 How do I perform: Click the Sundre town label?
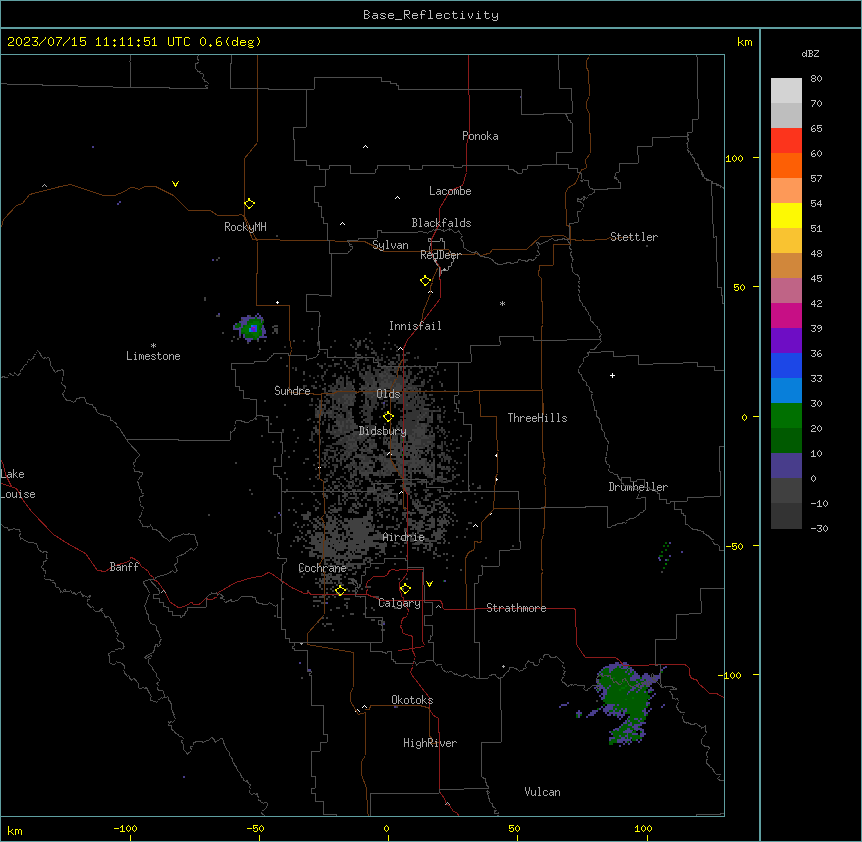[x=292, y=391]
